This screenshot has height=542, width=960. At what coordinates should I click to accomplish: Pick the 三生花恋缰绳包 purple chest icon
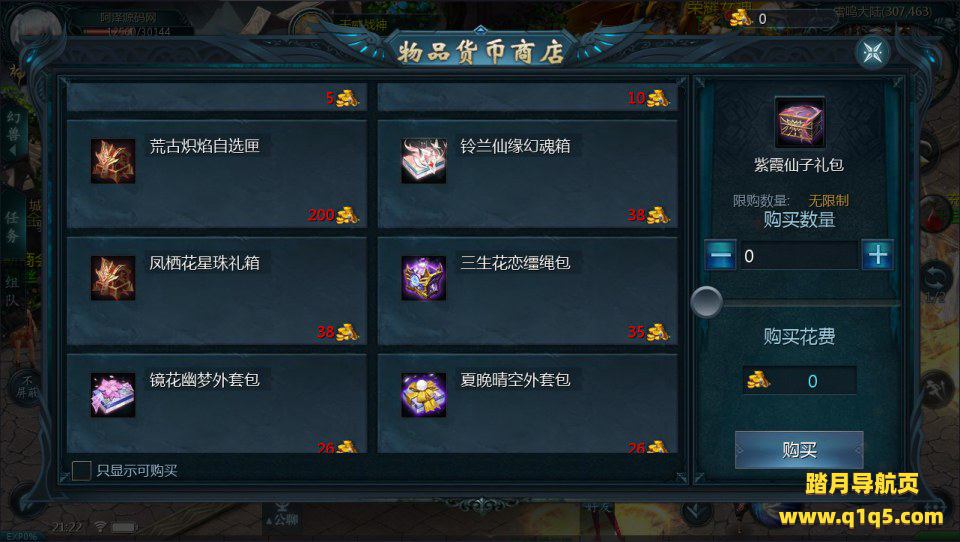[x=424, y=278]
